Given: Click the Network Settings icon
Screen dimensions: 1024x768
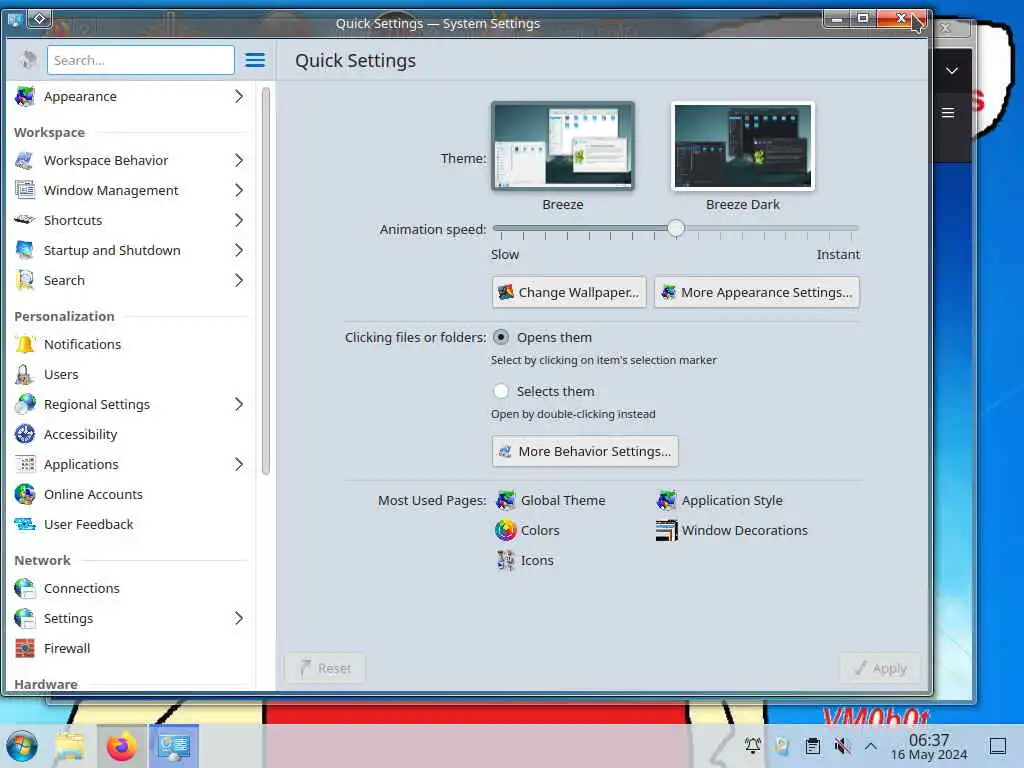Looking at the screenshot, I should (25, 618).
